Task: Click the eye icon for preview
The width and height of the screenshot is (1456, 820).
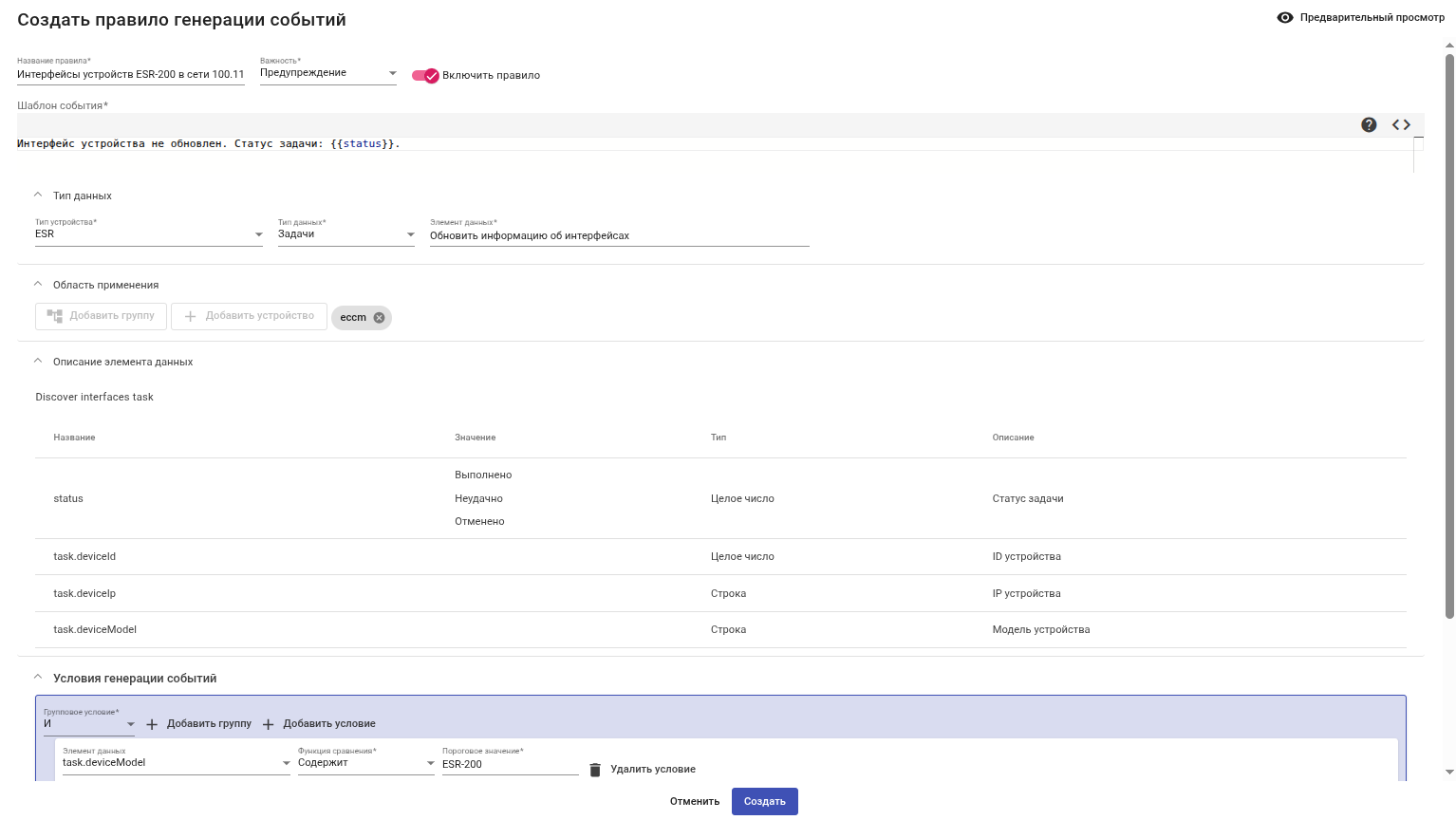Action: click(x=1285, y=17)
